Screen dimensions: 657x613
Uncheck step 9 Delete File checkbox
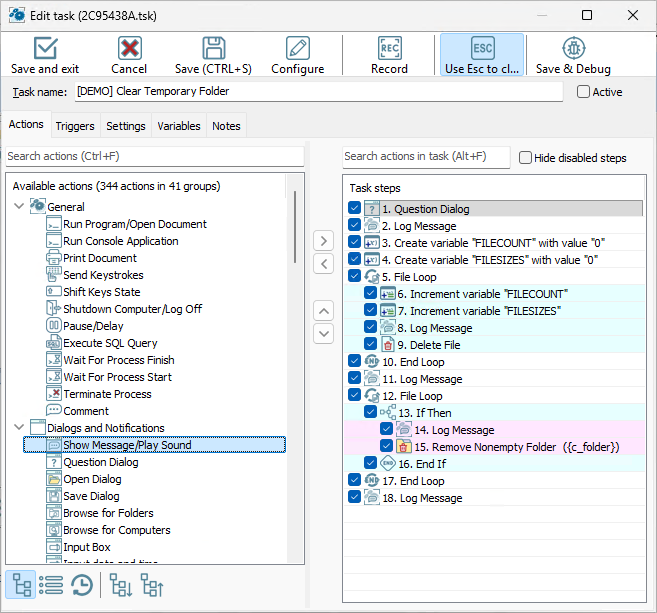point(370,344)
